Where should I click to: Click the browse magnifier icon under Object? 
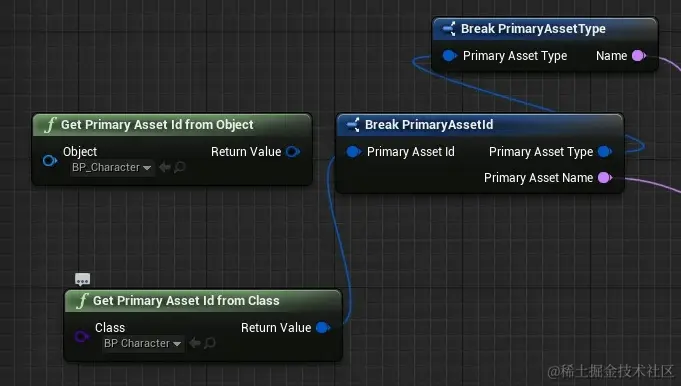179,167
